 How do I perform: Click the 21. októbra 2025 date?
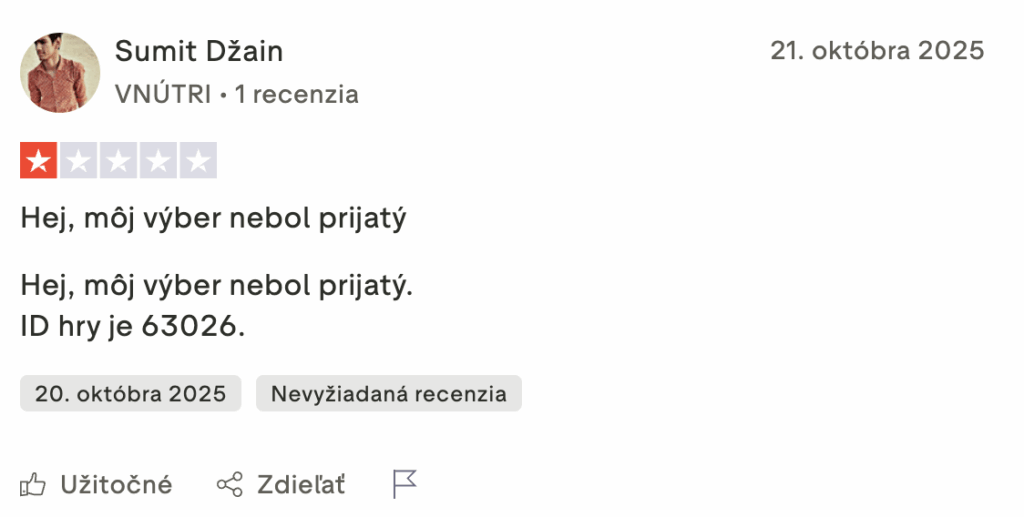point(877,50)
